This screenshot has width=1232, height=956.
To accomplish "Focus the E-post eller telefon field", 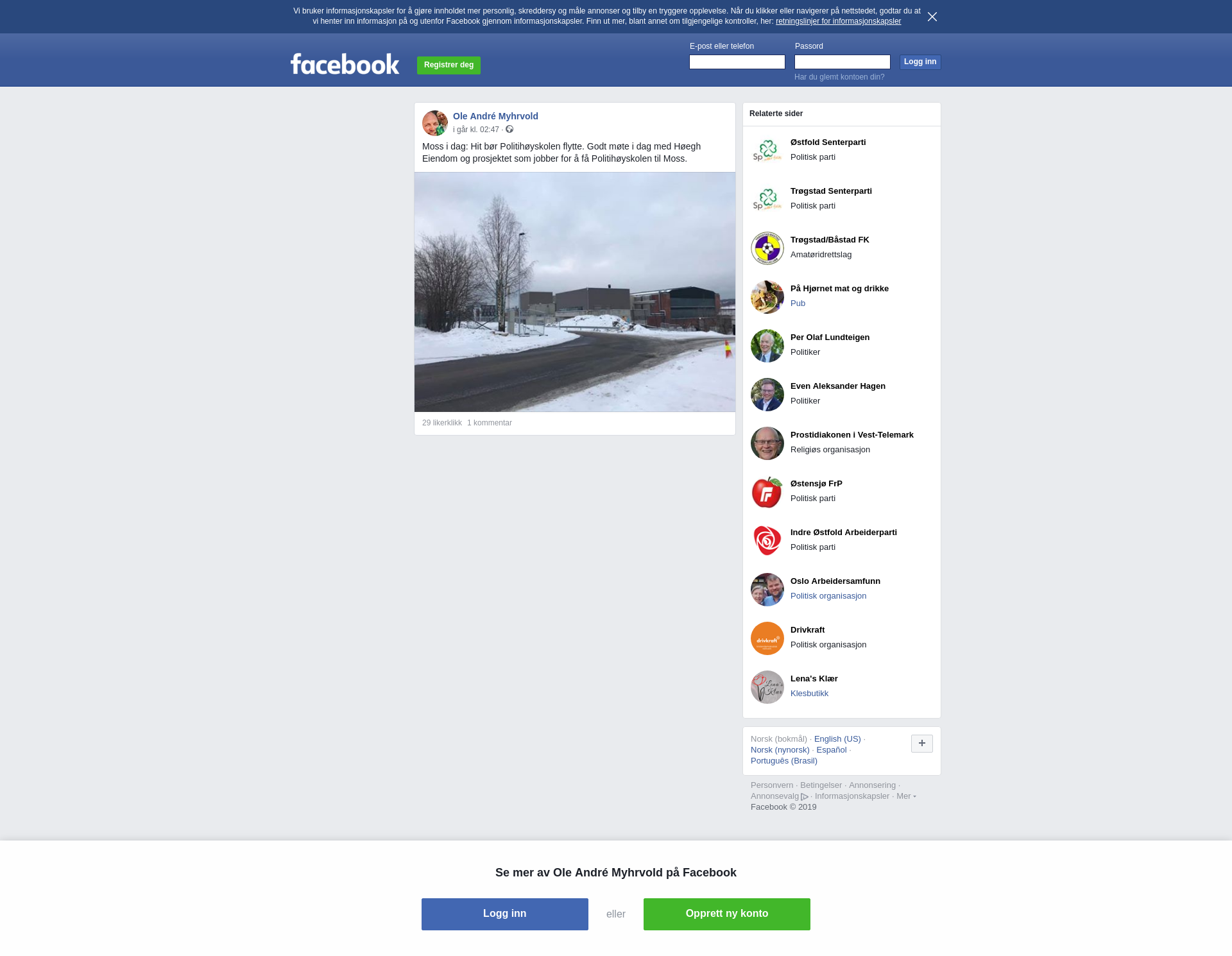I will 737,62.
